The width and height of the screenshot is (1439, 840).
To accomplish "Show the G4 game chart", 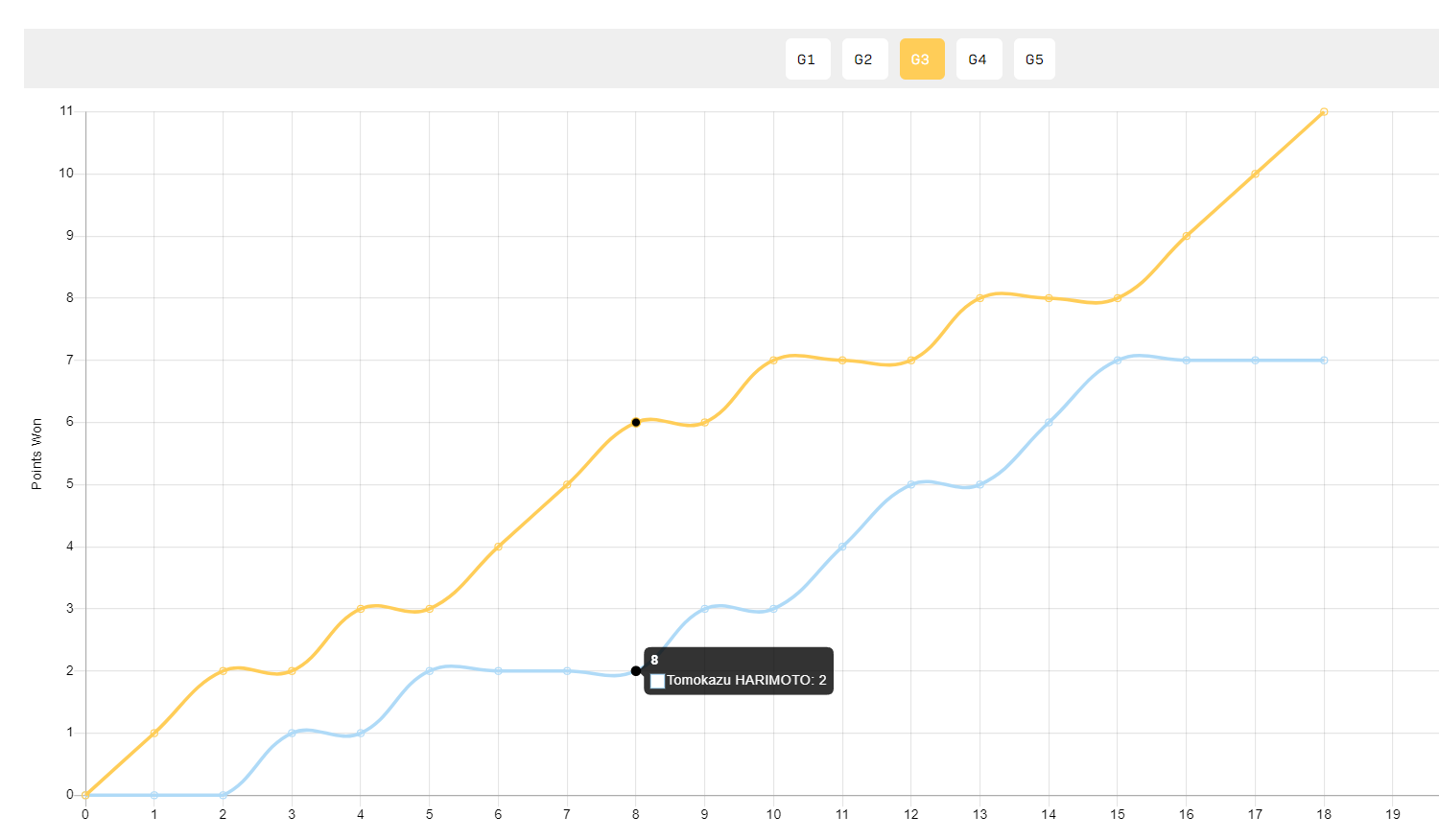I will coord(979,59).
